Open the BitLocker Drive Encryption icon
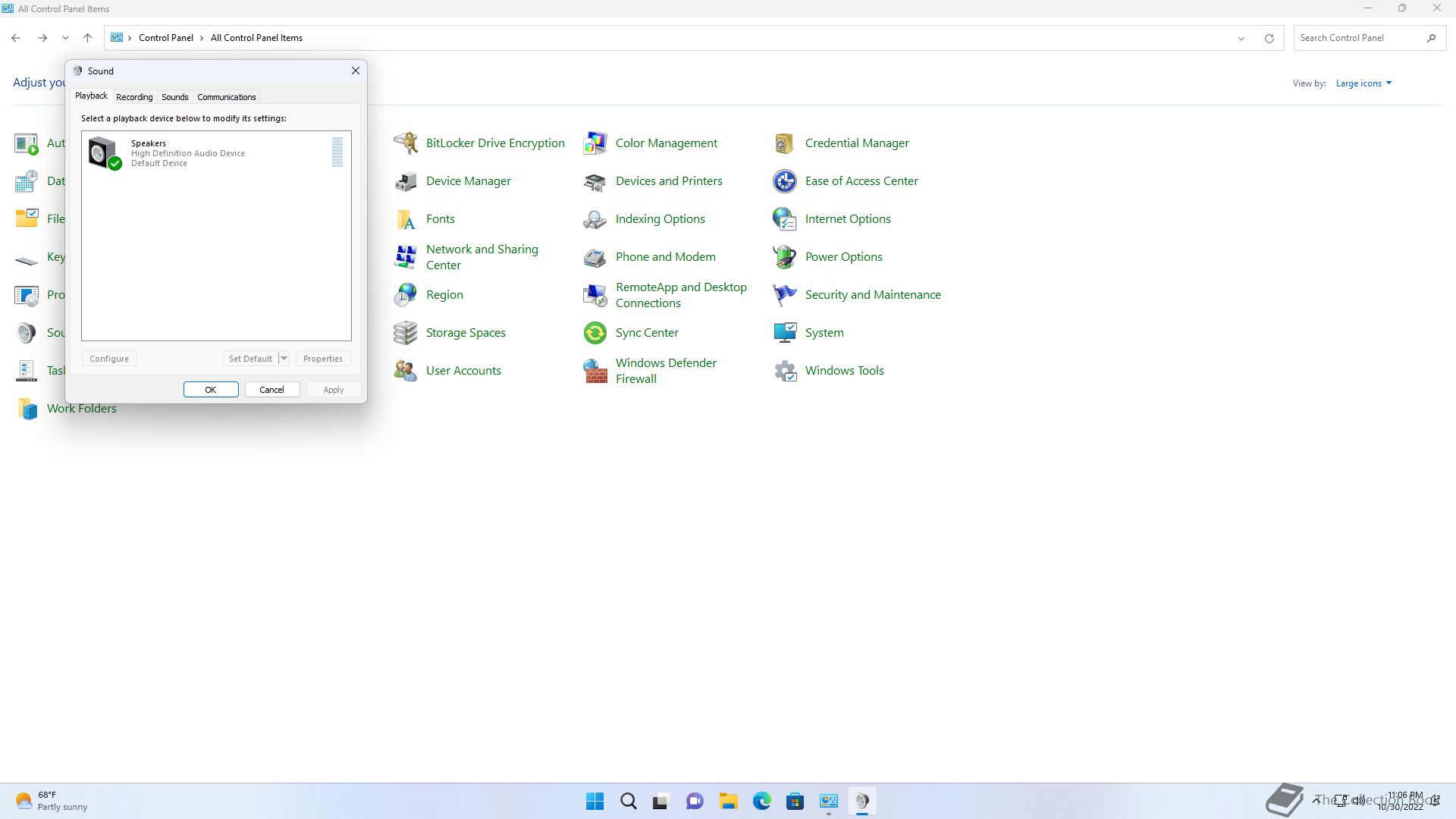This screenshot has height=819, width=1456. point(406,143)
